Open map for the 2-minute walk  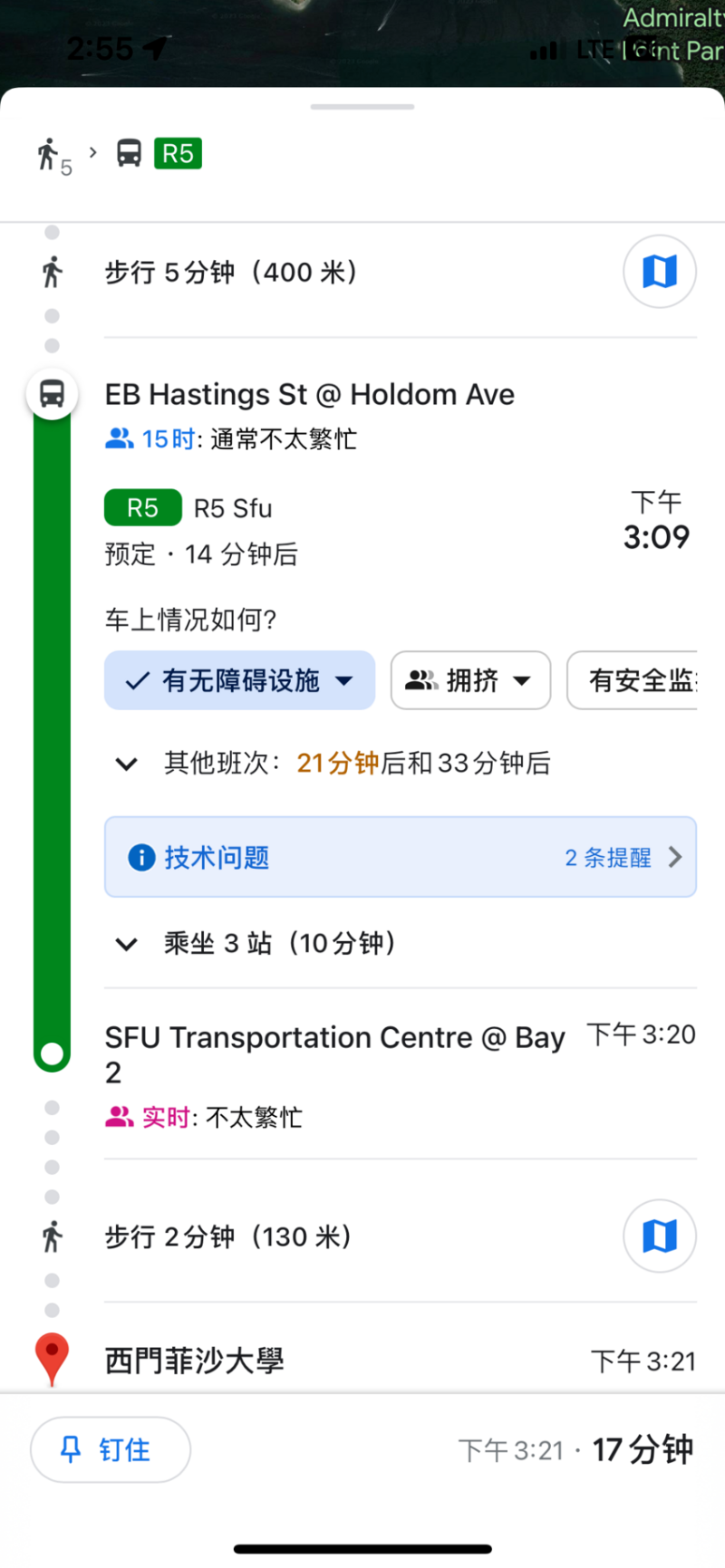click(x=659, y=1236)
